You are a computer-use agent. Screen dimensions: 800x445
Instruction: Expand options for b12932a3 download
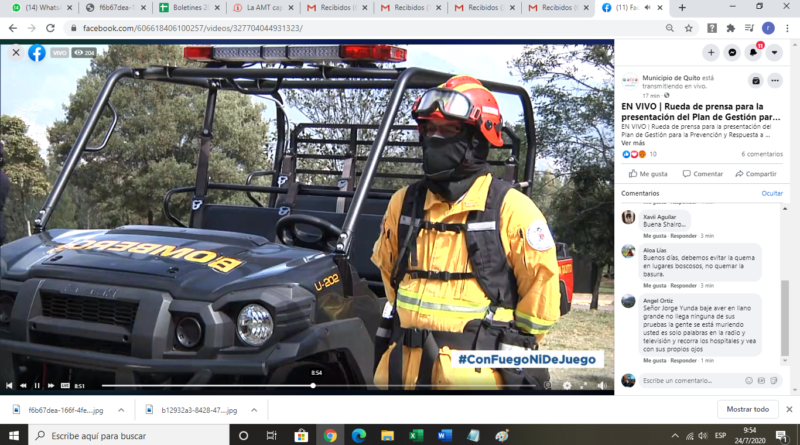tap(254, 410)
